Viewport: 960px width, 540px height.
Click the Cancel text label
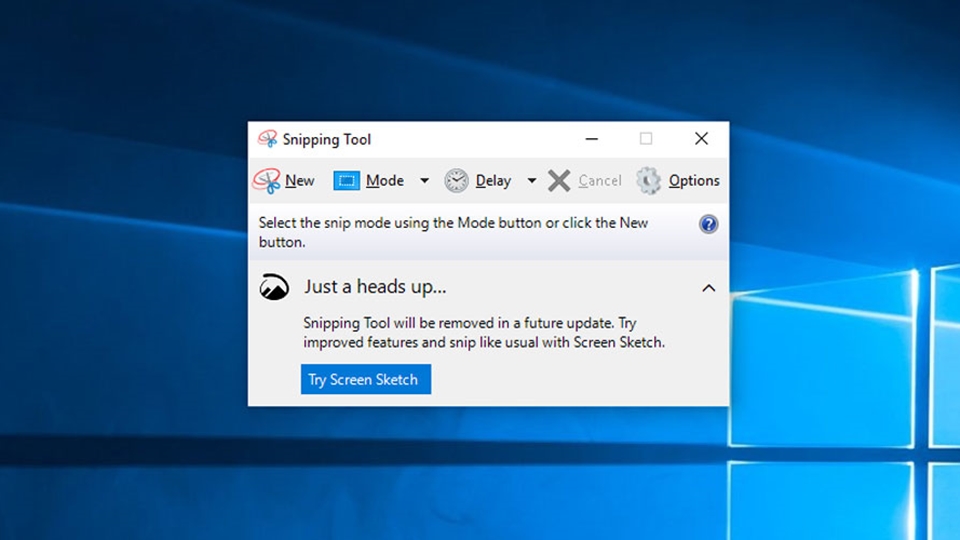(x=599, y=181)
